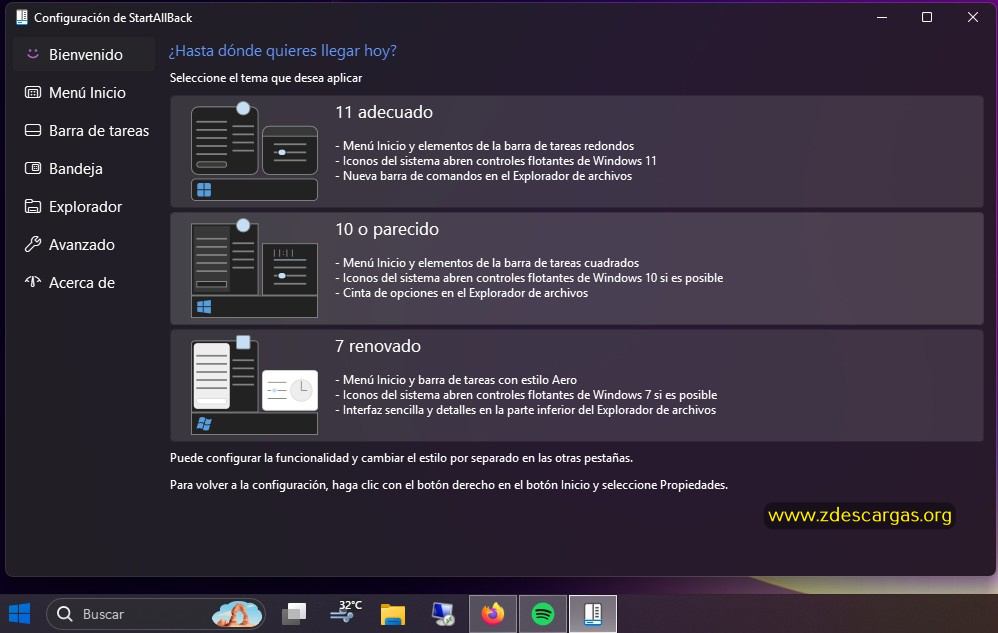998x633 pixels.
Task: Click the Windows 10 theme preview thumbnail
Action: tap(254, 268)
